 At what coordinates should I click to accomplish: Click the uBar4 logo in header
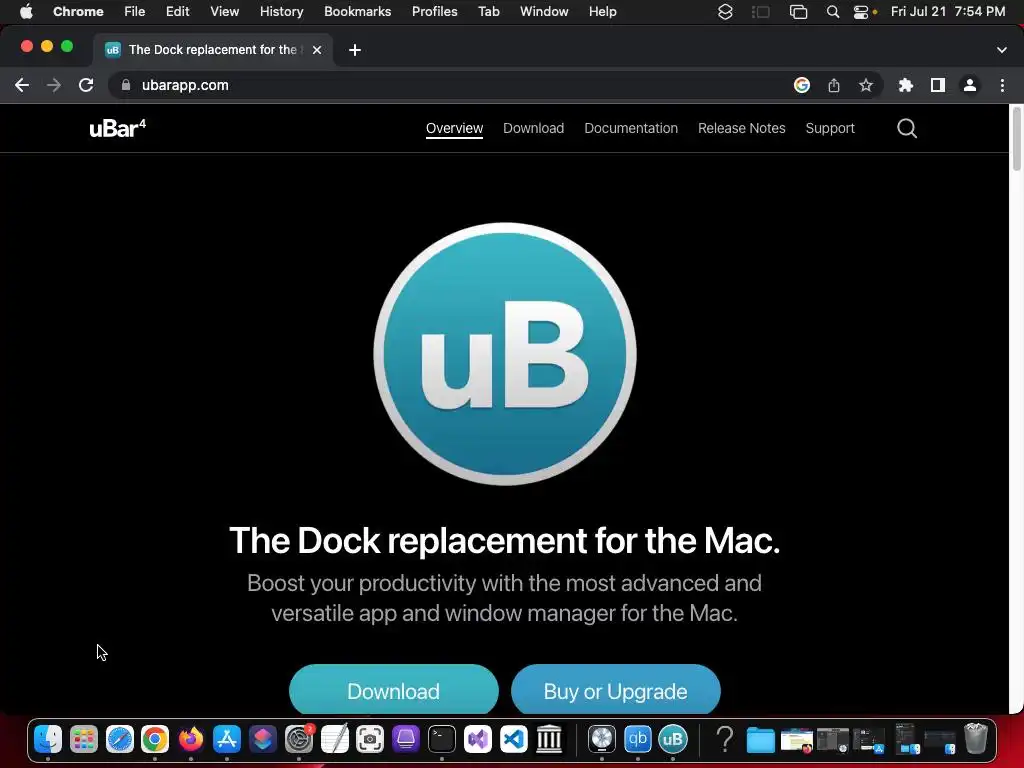(x=118, y=128)
